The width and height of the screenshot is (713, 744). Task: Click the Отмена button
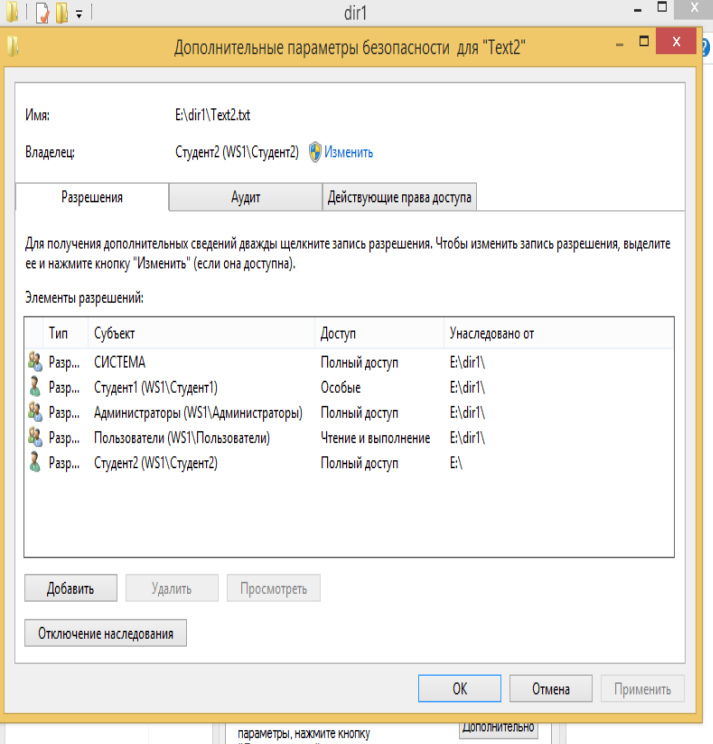pyautogui.click(x=551, y=688)
